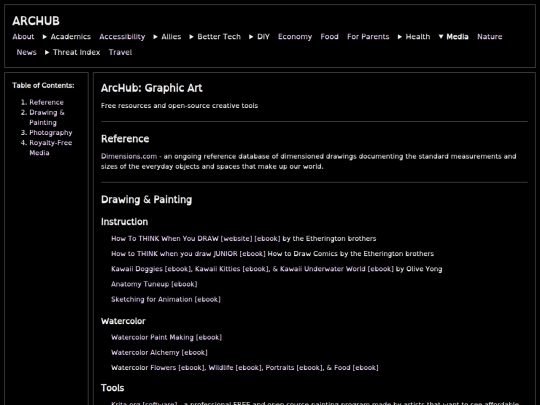The width and height of the screenshot is (540, 405).
Task: Open Kawaii Underwater World [ebook] link
Action: pos(336,269)
